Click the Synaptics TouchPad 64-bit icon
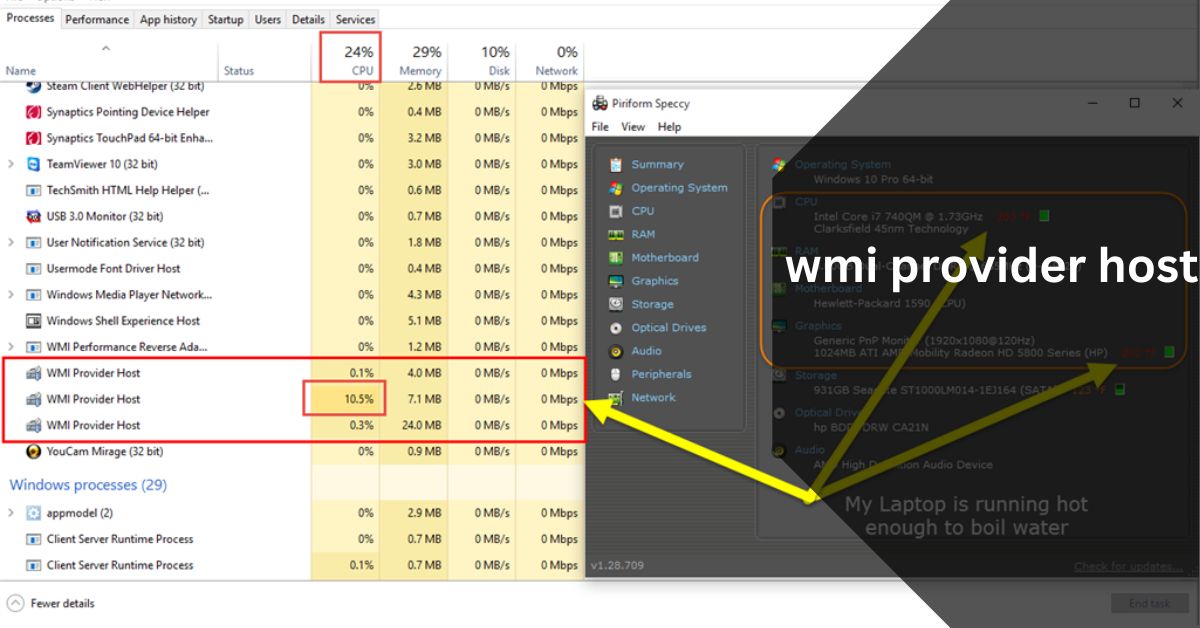Viewport: 1200px width, 628px height. (x=34, y=138)
